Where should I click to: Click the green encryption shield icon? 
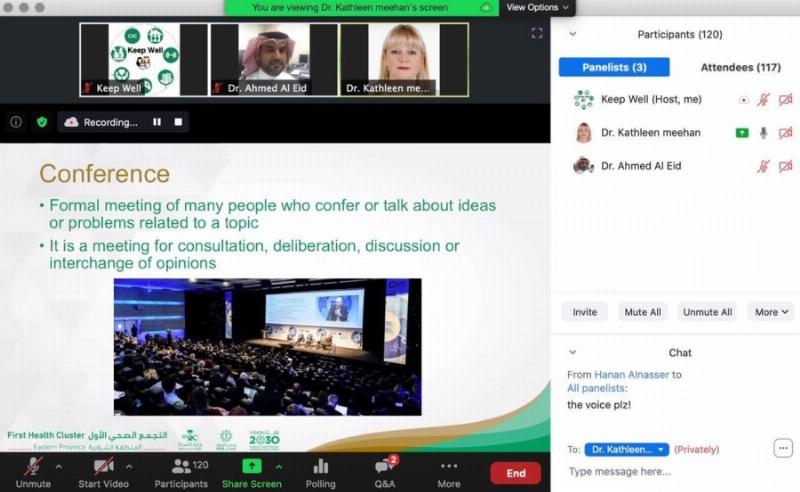[x=42, y=122]
